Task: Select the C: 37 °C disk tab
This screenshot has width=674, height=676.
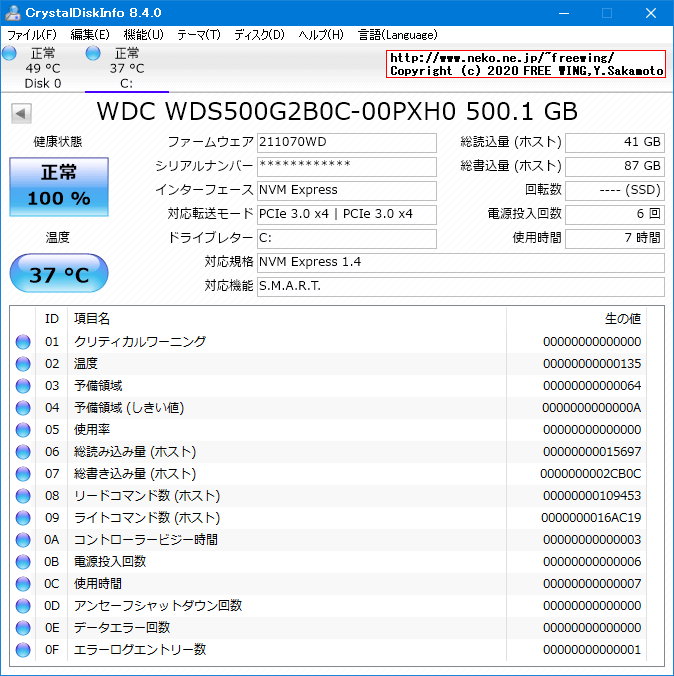Action: click(x=127, y=68)
